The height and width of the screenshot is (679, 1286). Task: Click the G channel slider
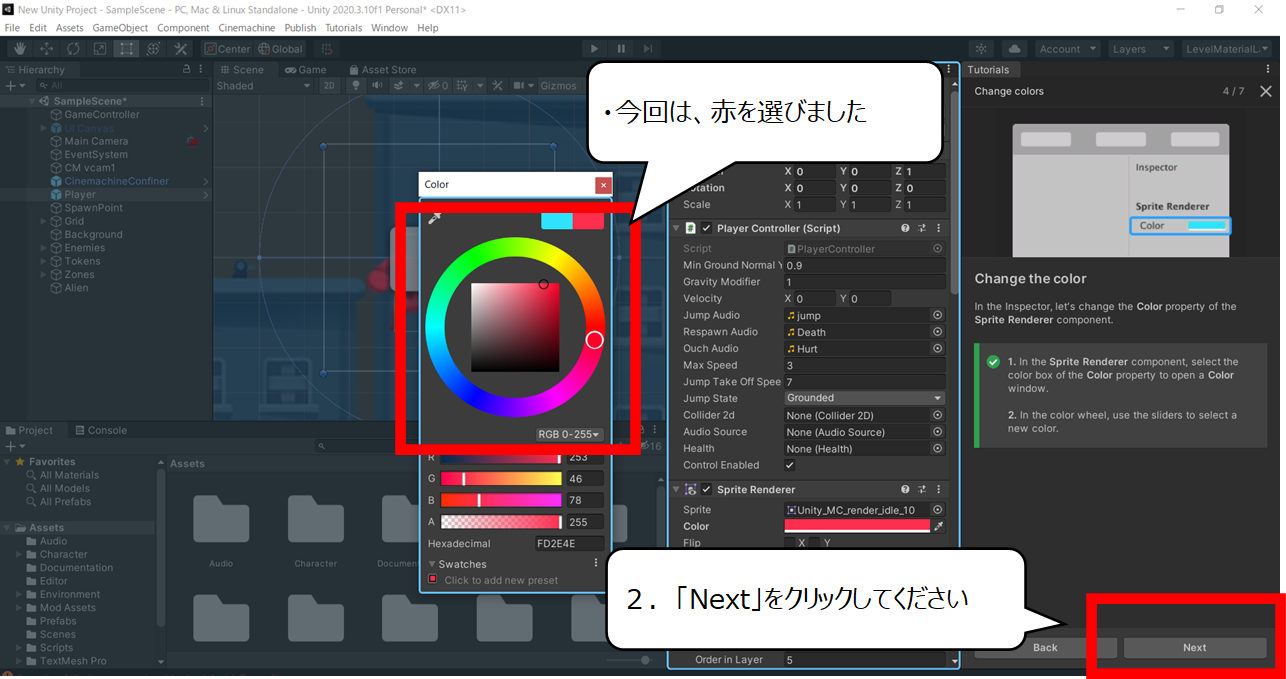[501, 479]
